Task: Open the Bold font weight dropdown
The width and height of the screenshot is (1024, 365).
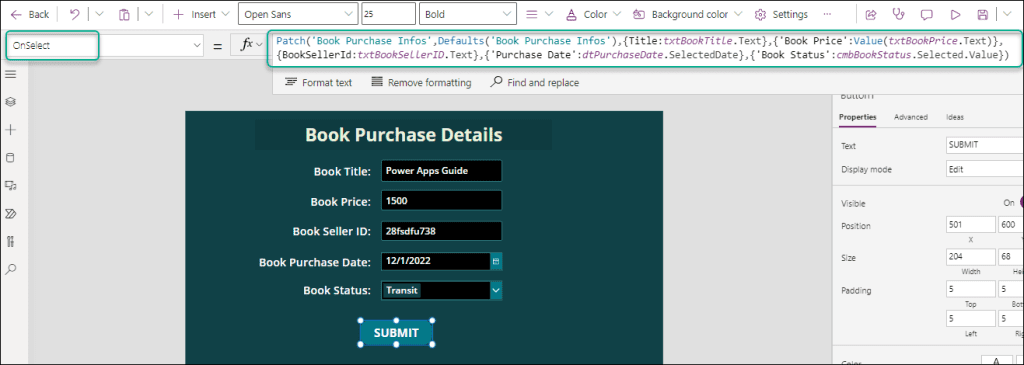Action: (x=468, y=14)
